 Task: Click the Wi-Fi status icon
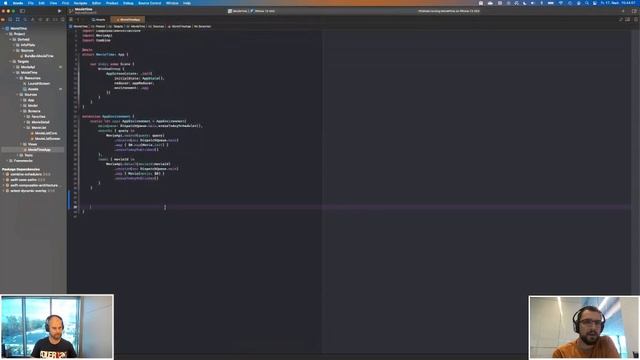[560, 3]
